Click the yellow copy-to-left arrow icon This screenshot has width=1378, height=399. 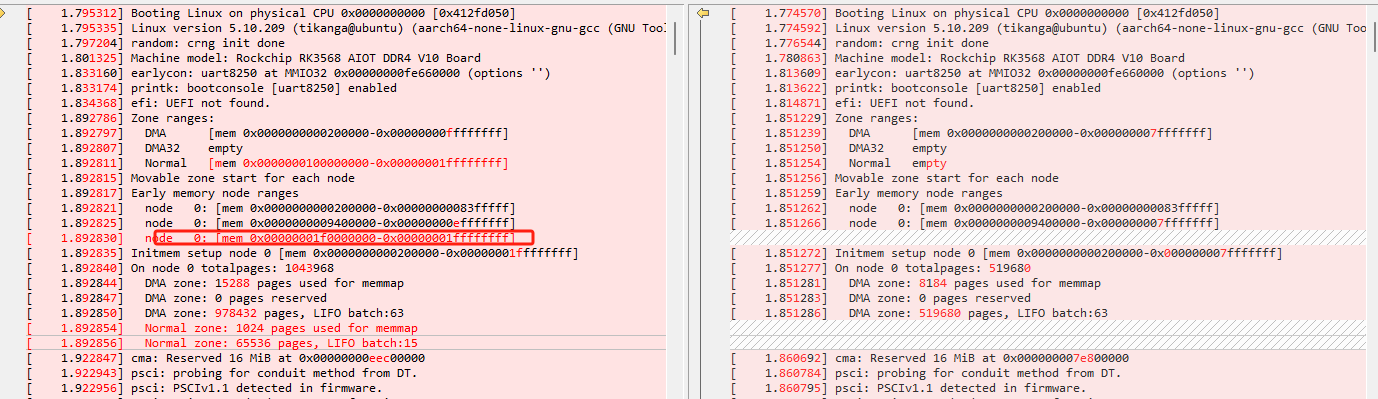(703, 13)
